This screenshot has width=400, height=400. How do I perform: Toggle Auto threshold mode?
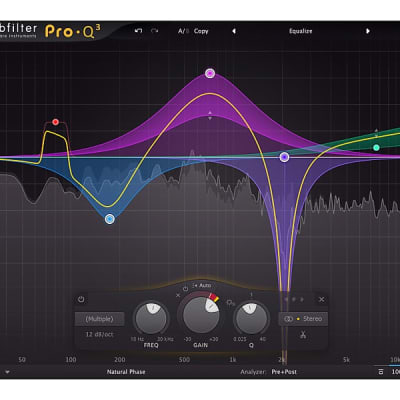(202, 286)
